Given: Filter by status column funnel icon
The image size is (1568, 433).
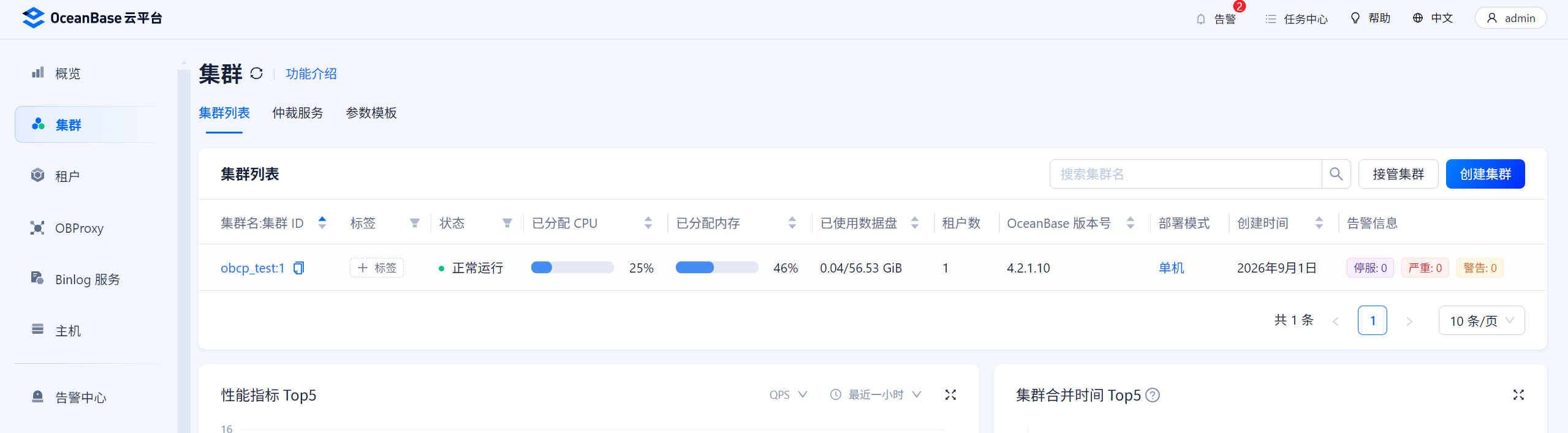Looking at the screenshot, I should [x=507, y=223].
